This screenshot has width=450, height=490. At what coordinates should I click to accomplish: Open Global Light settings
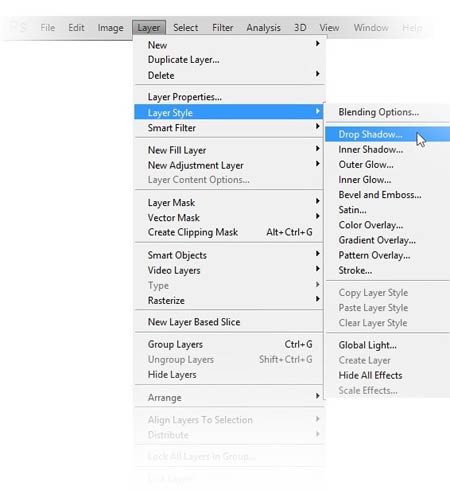[387, 345]
